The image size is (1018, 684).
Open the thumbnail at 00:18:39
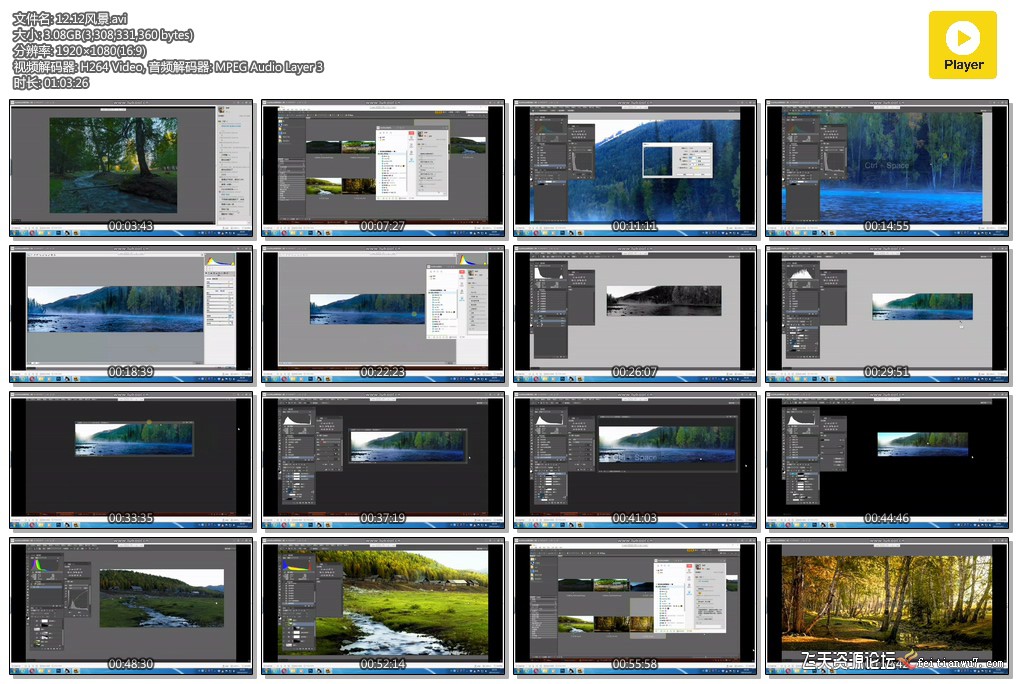(131, 314)
